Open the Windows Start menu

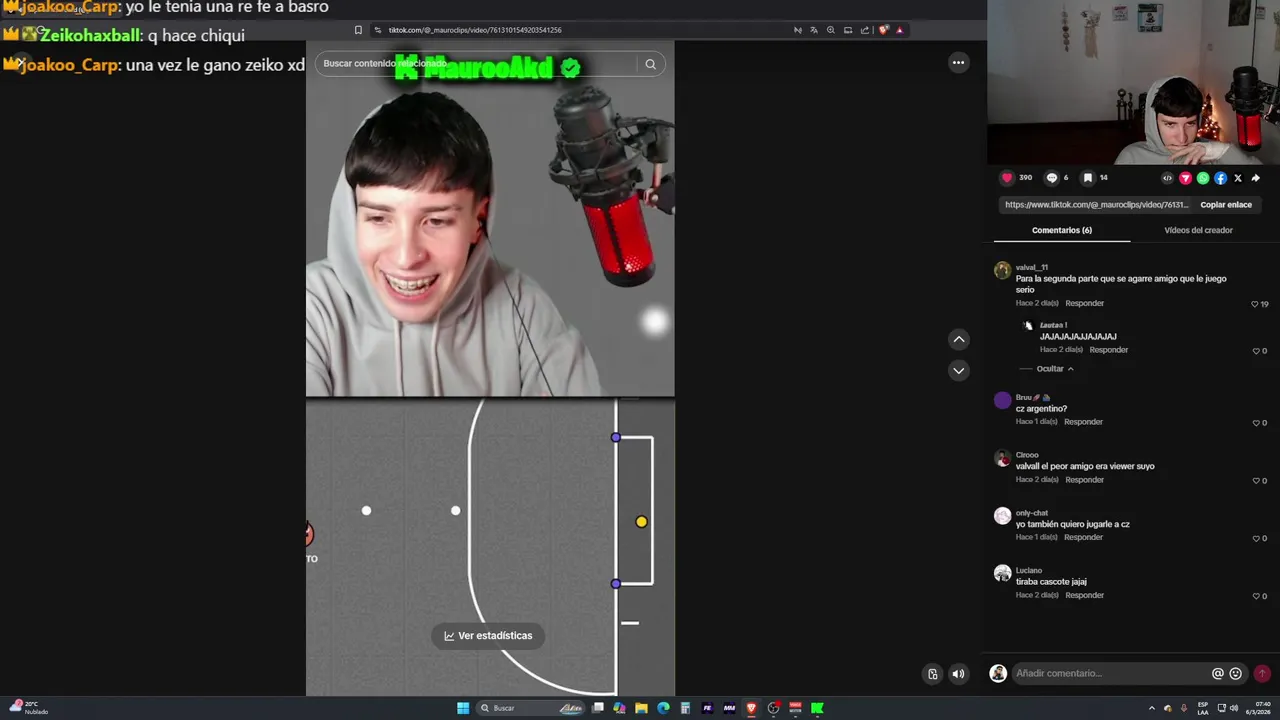(x=463, y=708)
